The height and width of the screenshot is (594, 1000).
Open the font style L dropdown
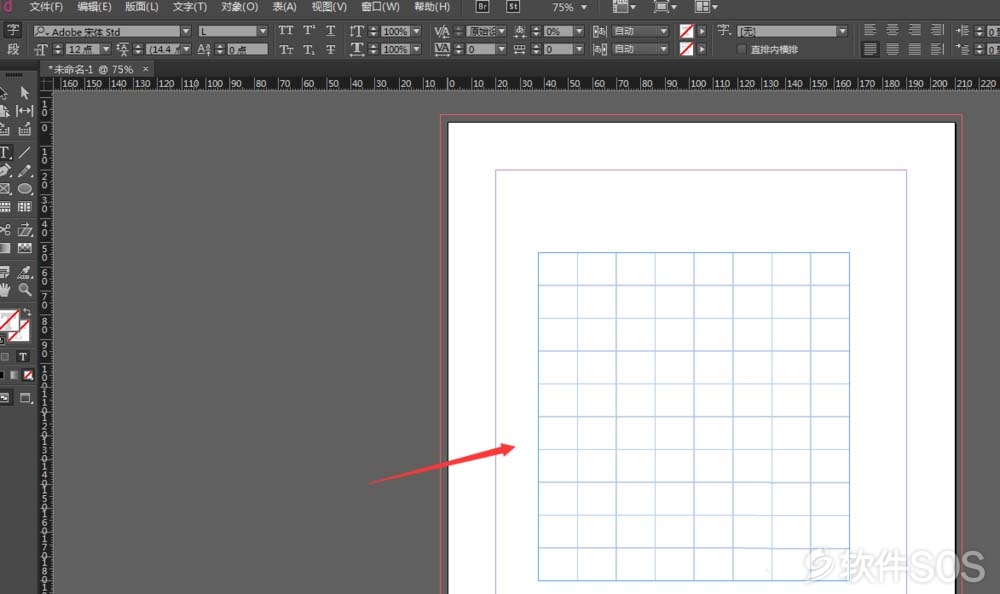click(x=262, y=31)
